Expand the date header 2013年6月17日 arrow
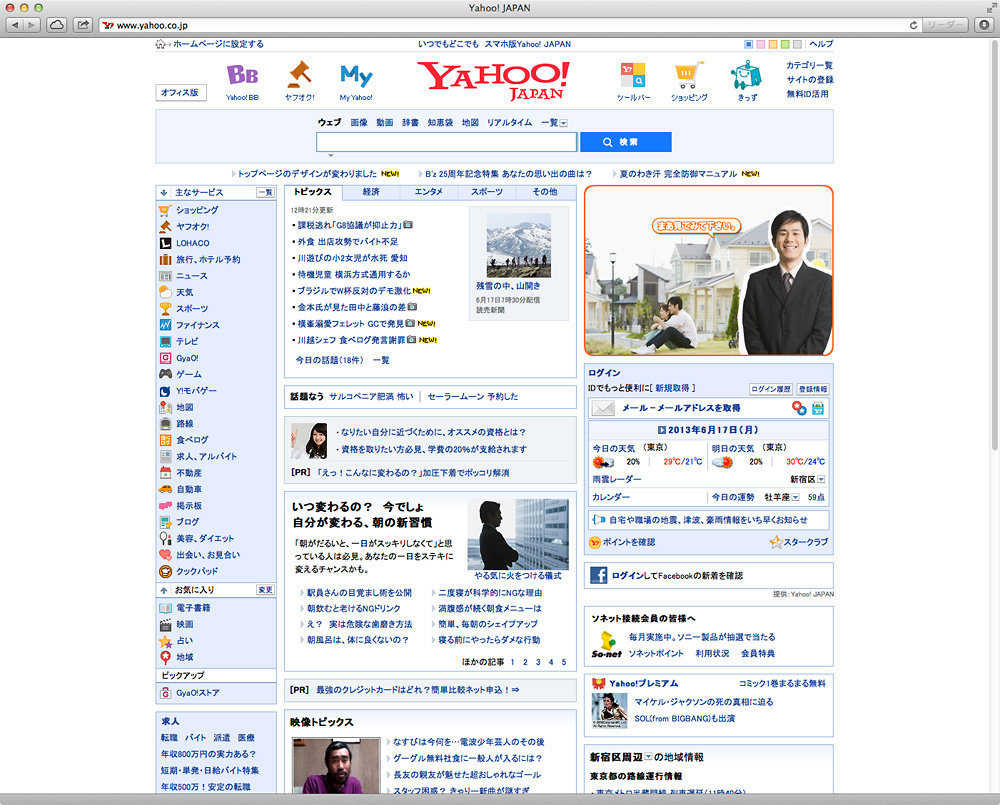Image resolution: width=1000 pixels, height=805 pixels. (661, 430)
